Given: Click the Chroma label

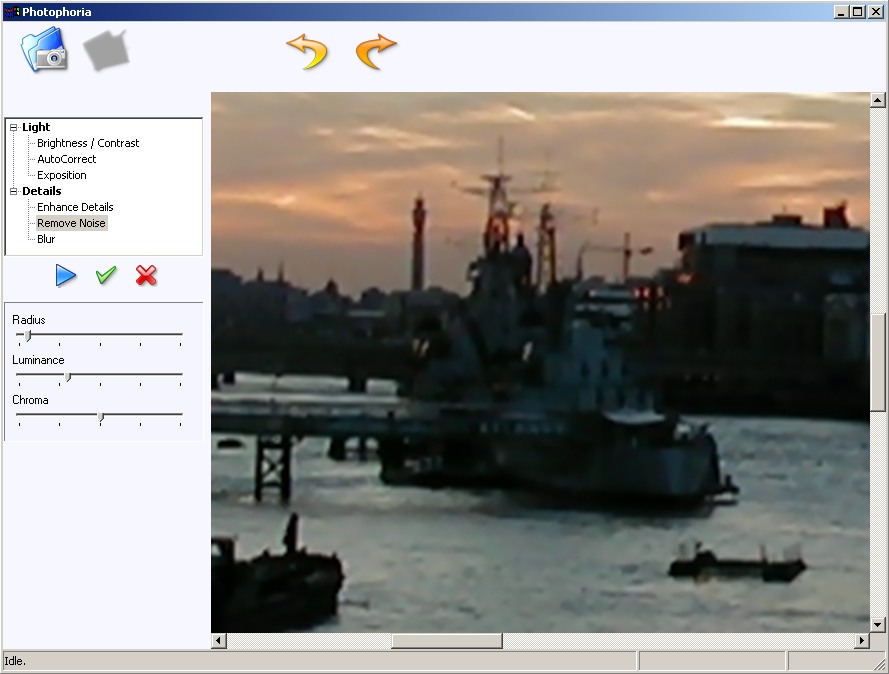Looking at the screenshot, I should [31, 400].
